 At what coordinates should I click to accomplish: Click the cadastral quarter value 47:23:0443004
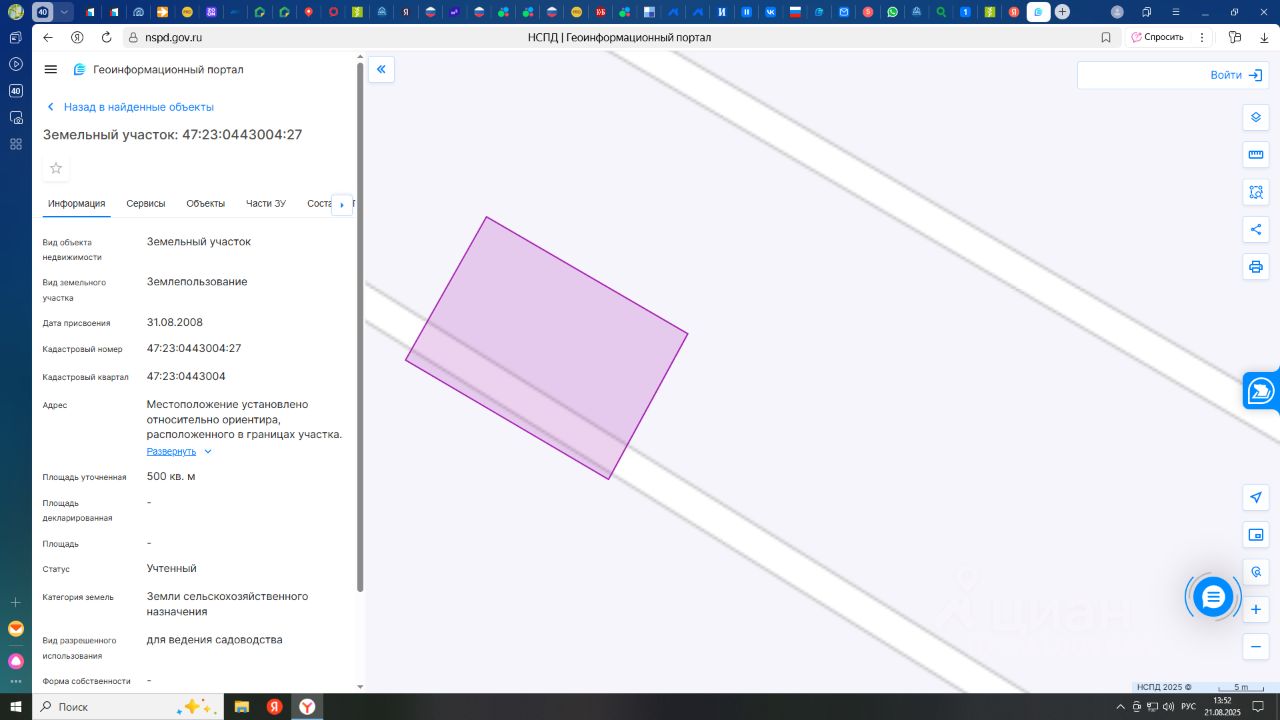pyautogui.click(x=186, y=376)
